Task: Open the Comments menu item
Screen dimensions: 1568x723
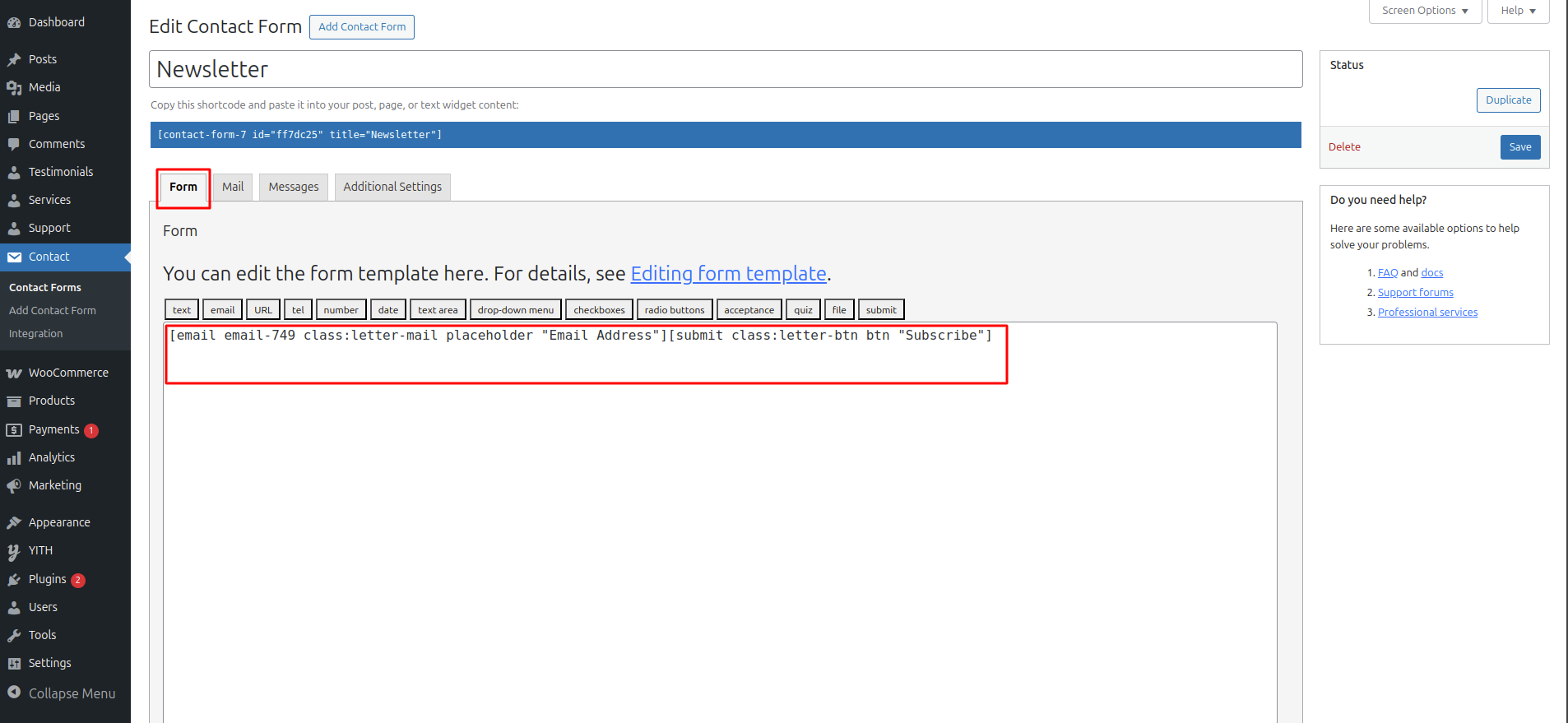Action: coord(65,145)
